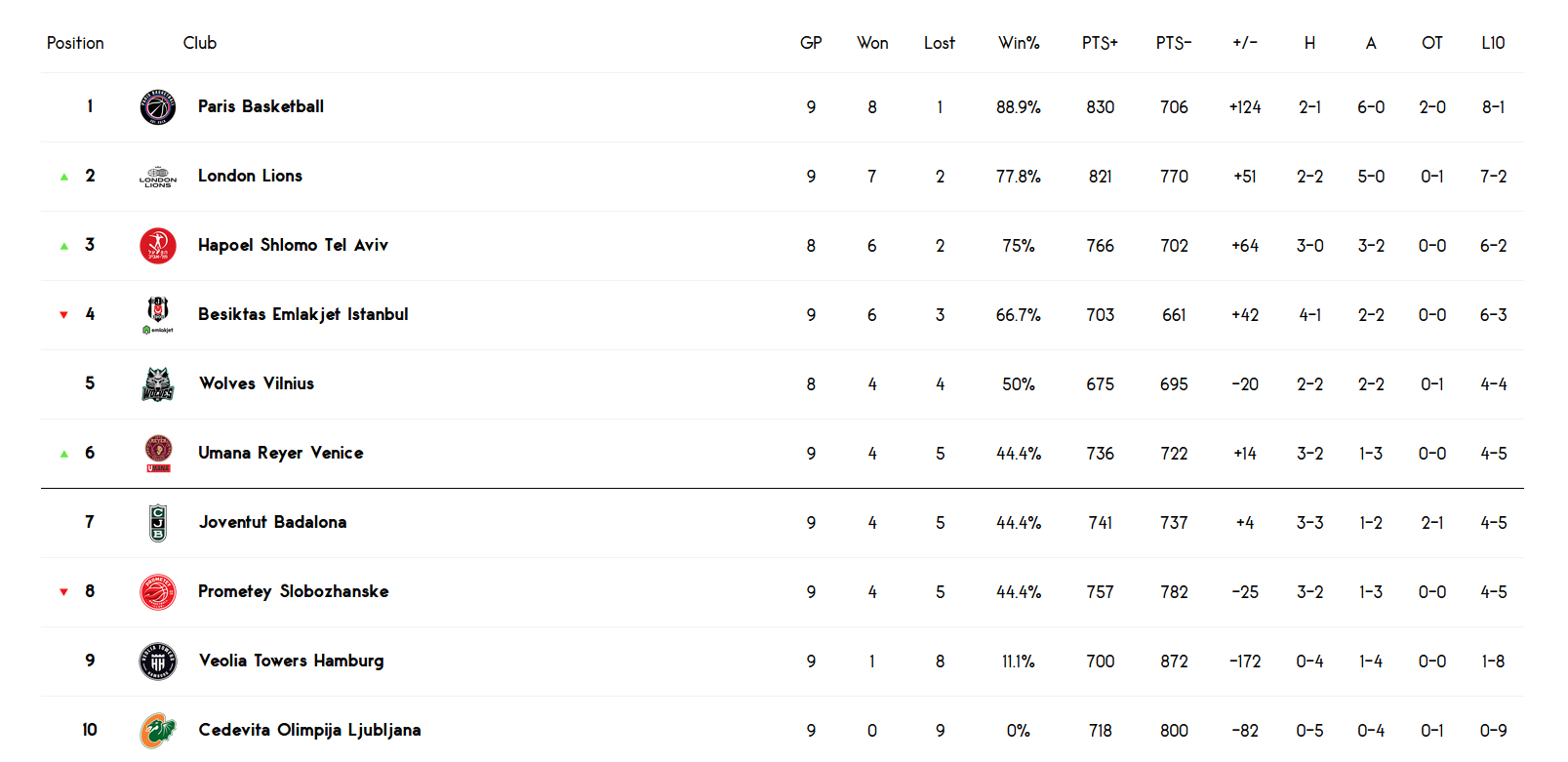The image size is (1568, 762).
Task: Click the Prometey Slobozhanske red logo
Action: click(158, 592)
